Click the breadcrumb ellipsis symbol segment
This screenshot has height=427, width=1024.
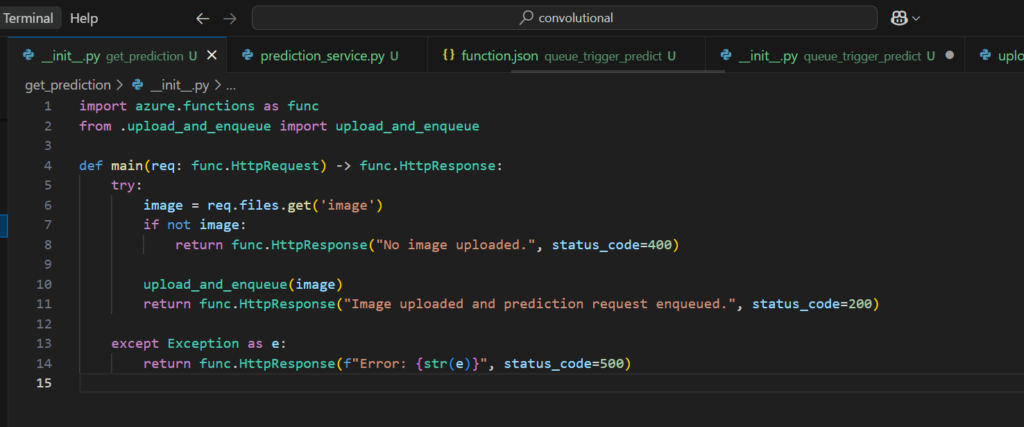[230, 85]
